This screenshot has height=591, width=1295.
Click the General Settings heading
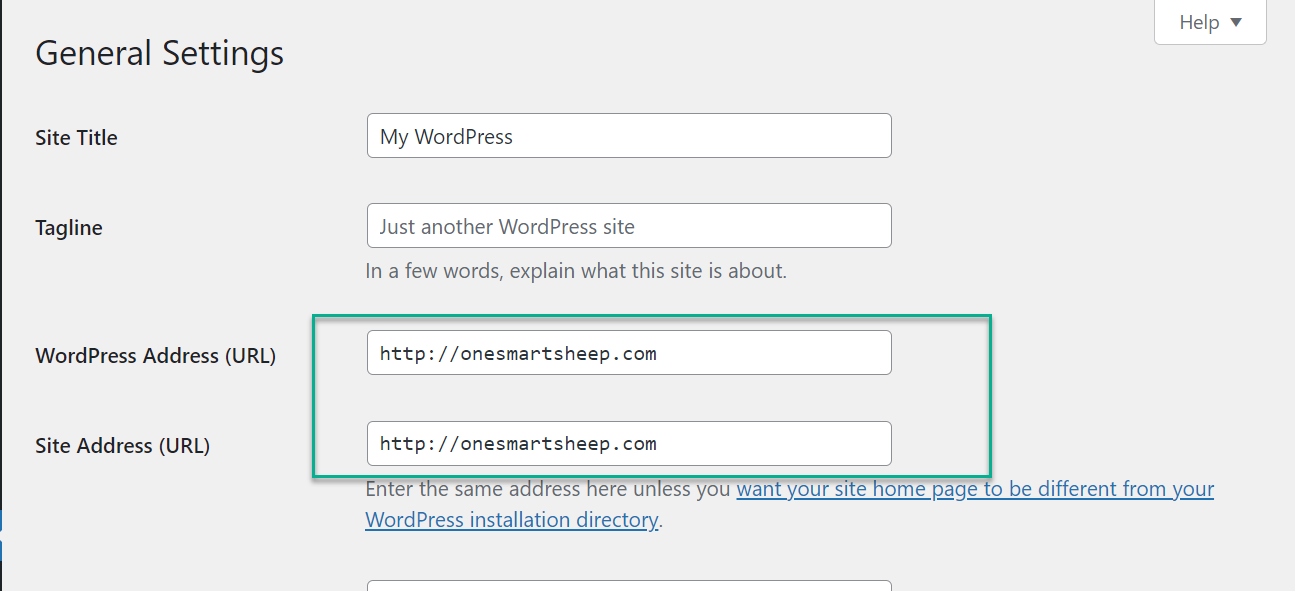click(160, 53)
